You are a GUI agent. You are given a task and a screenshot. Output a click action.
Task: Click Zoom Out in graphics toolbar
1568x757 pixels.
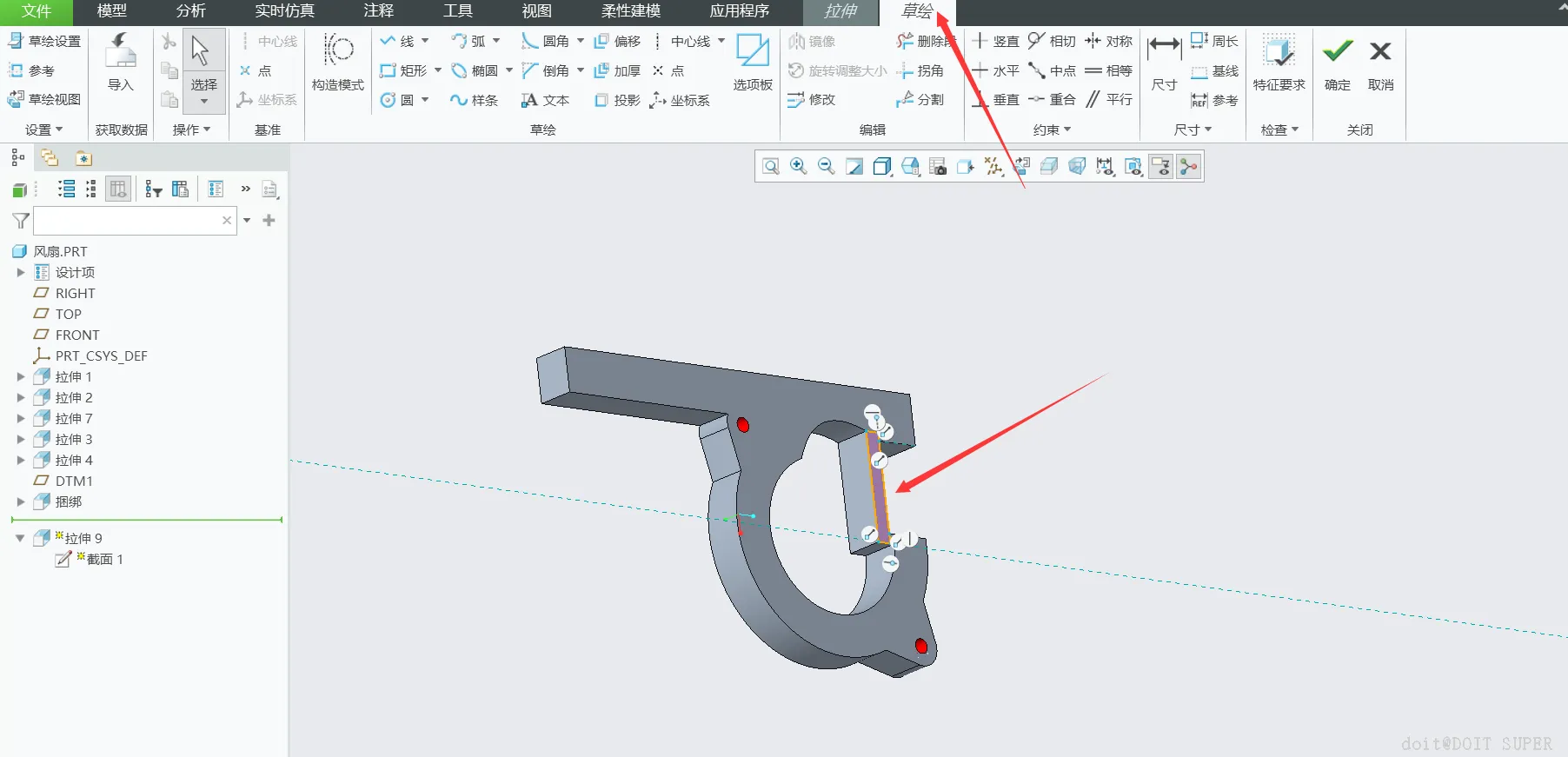point(827,166)
